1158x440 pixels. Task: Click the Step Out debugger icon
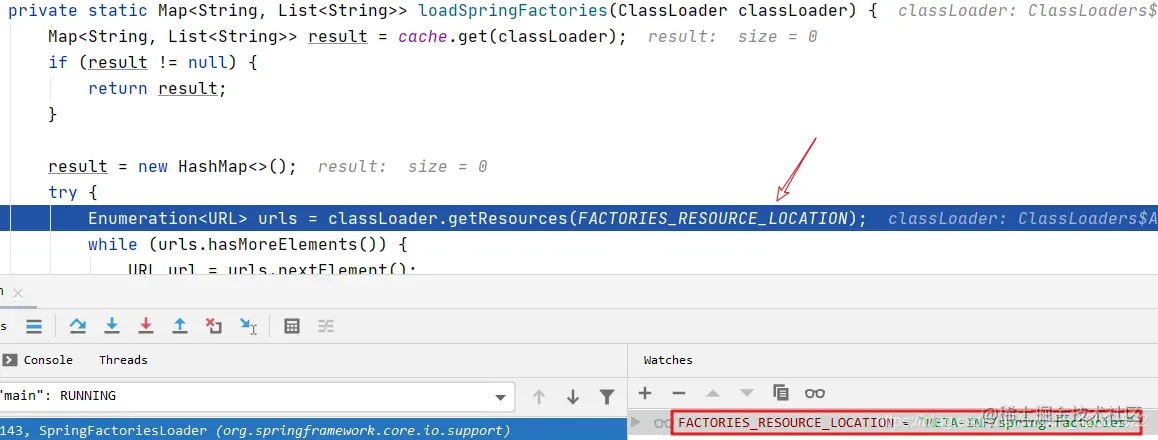[x=179, y=326]
